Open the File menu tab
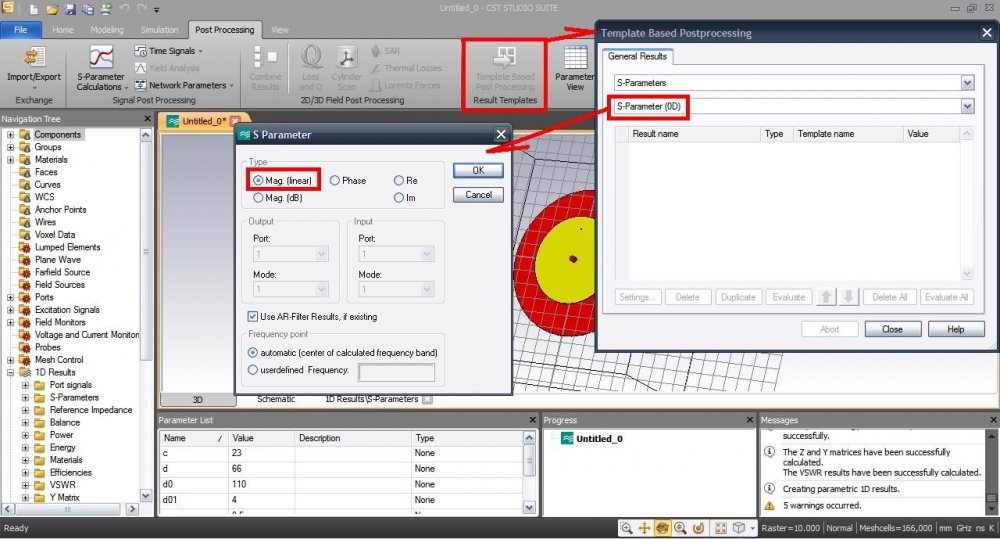1000x539 pixels. pyautogui.click(x=21, y=29)
